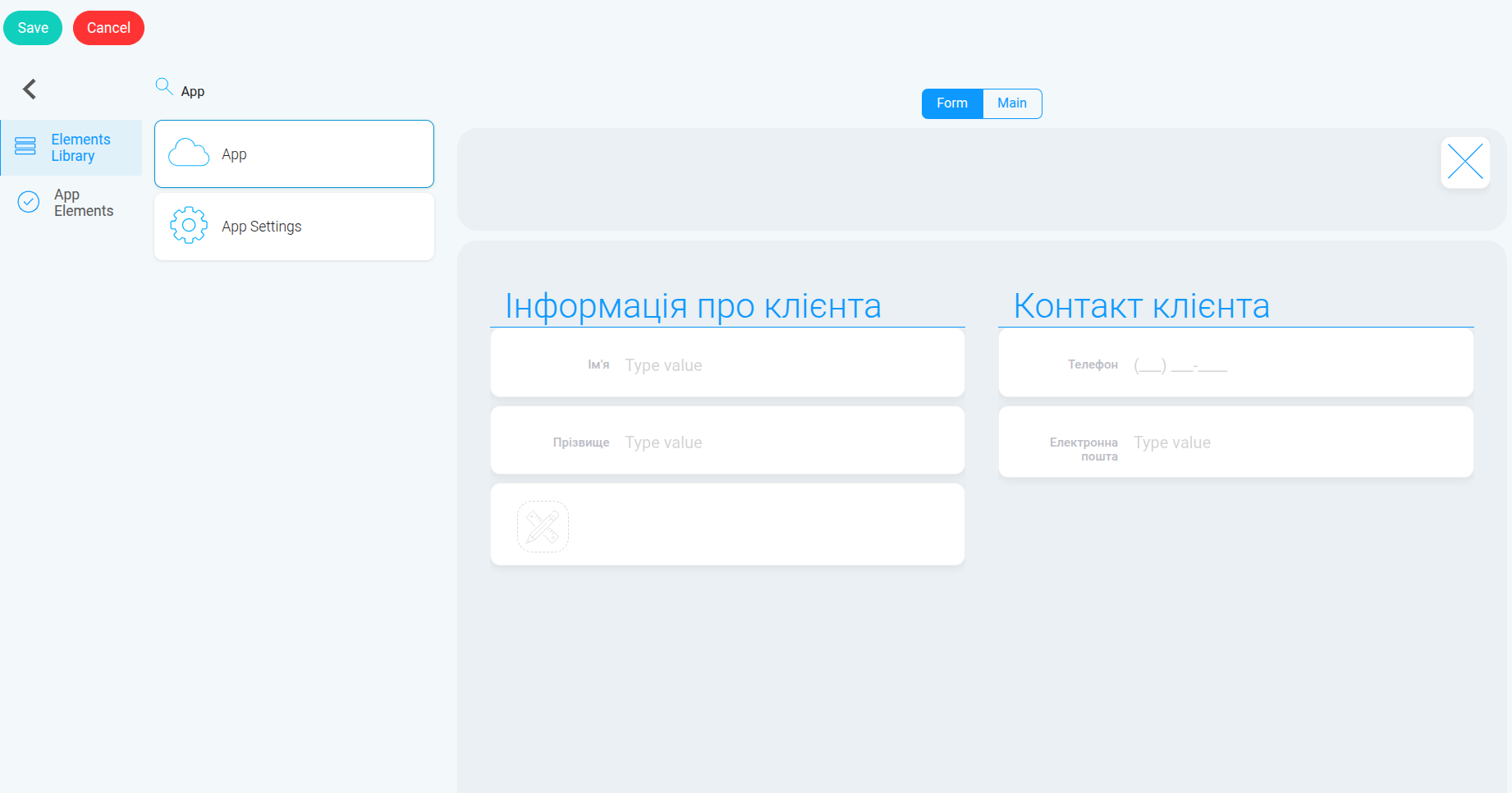Click the search magnifier icon
The height and width of the screenshot is (793, 1512).
[163, 86]
